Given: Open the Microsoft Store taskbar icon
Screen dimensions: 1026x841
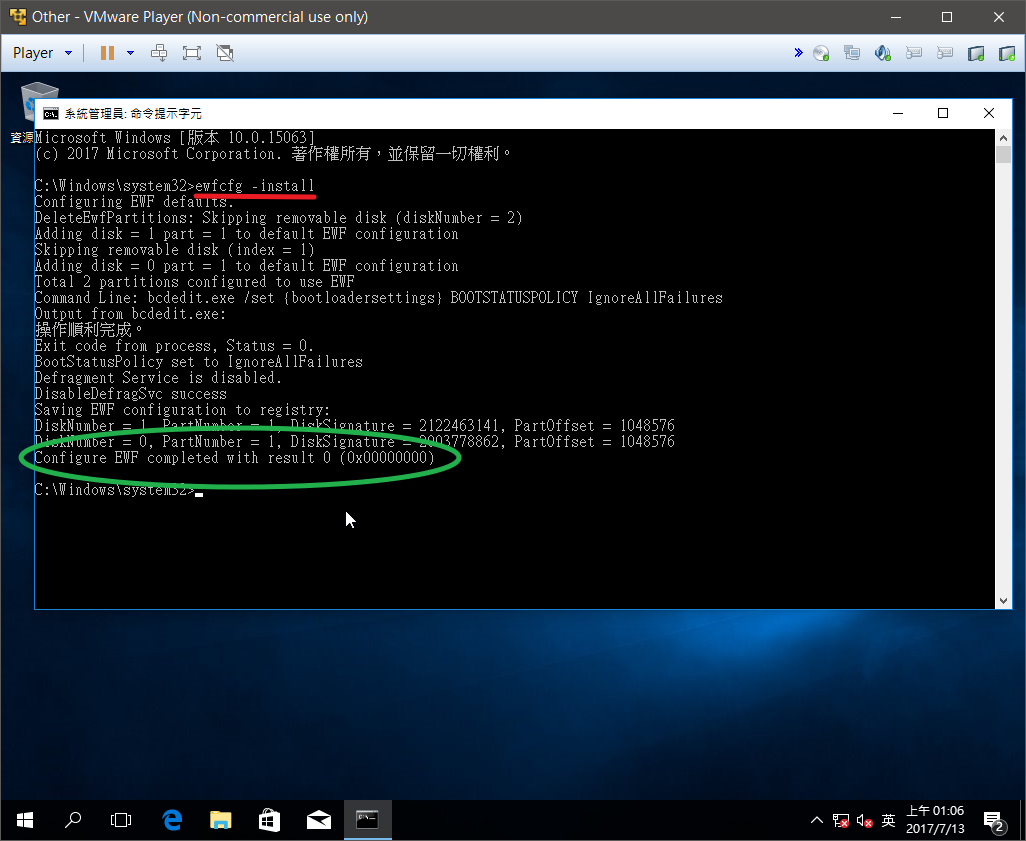Looking at the screenshot, I should [x=270, y=820].
